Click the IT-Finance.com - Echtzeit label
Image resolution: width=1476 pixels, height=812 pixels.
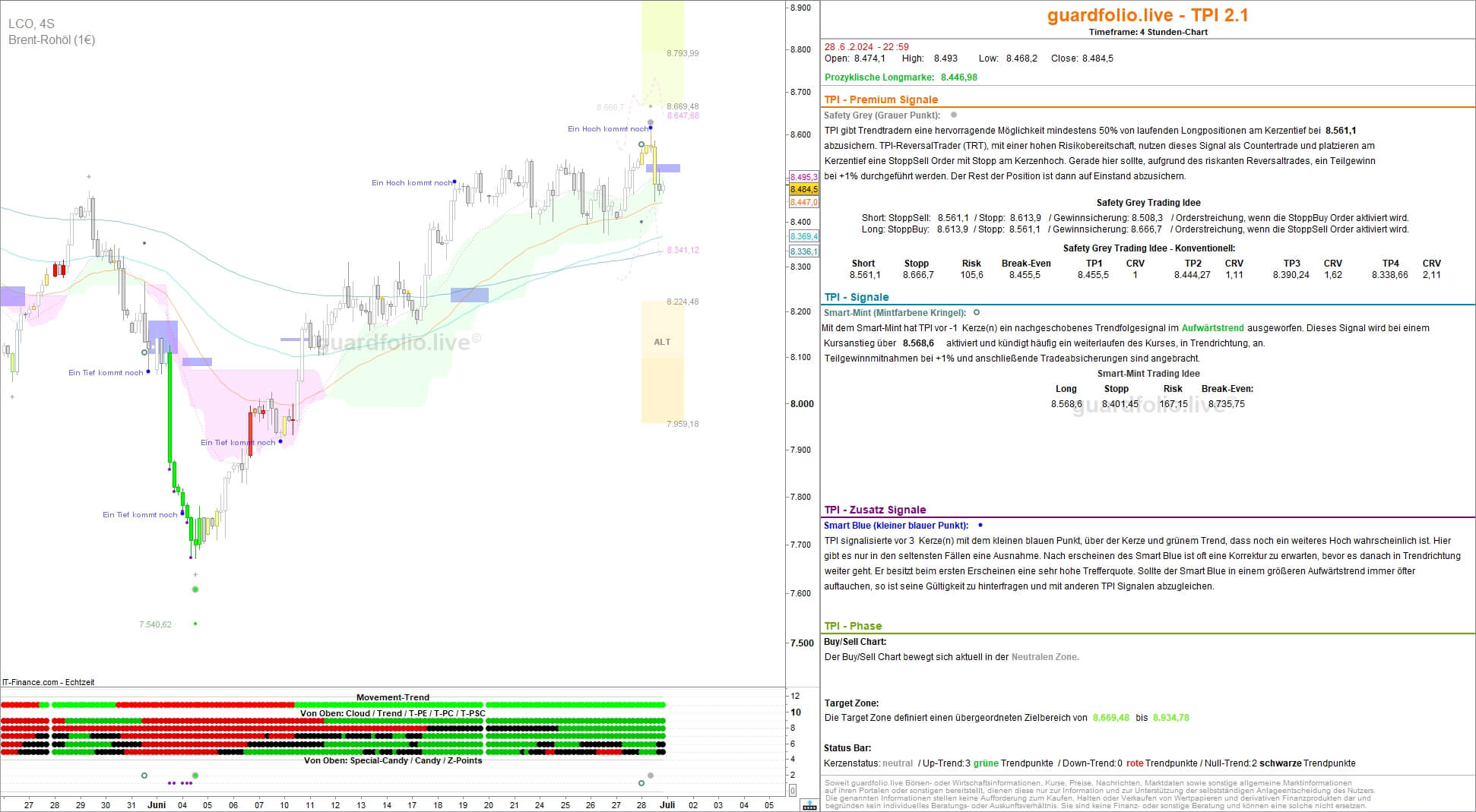pyautogui.click(x=49, y=682)
